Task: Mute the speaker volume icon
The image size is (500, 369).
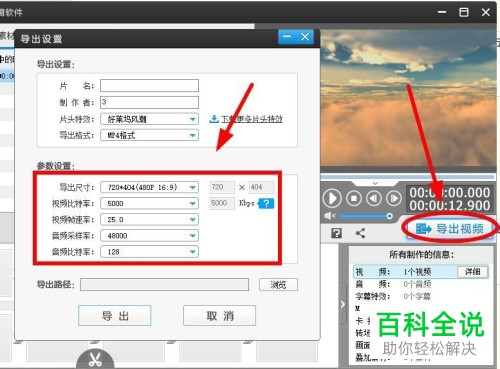Action: coord(329,216)
